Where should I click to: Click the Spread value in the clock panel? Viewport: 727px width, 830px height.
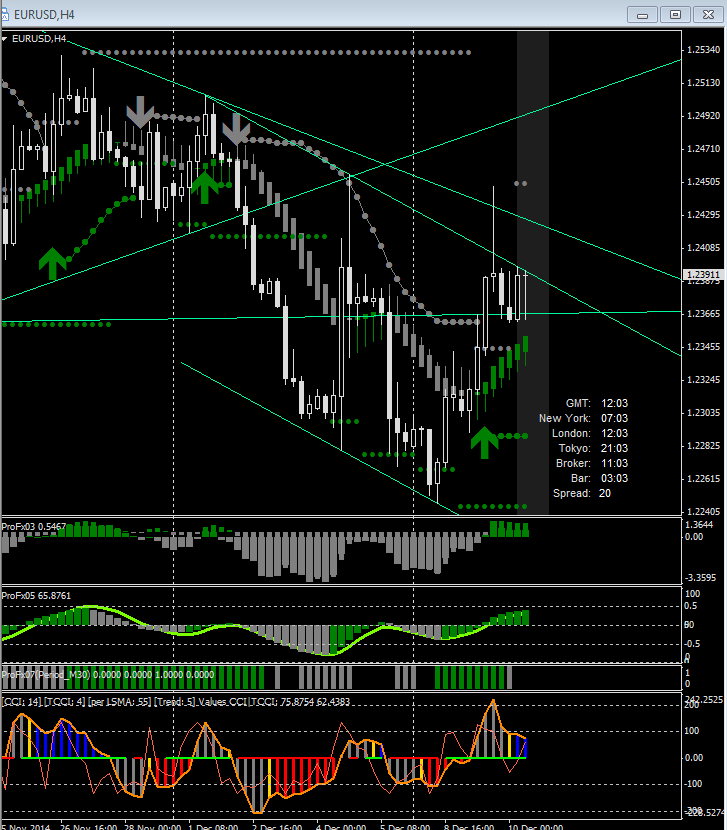[x=607, y=493]
